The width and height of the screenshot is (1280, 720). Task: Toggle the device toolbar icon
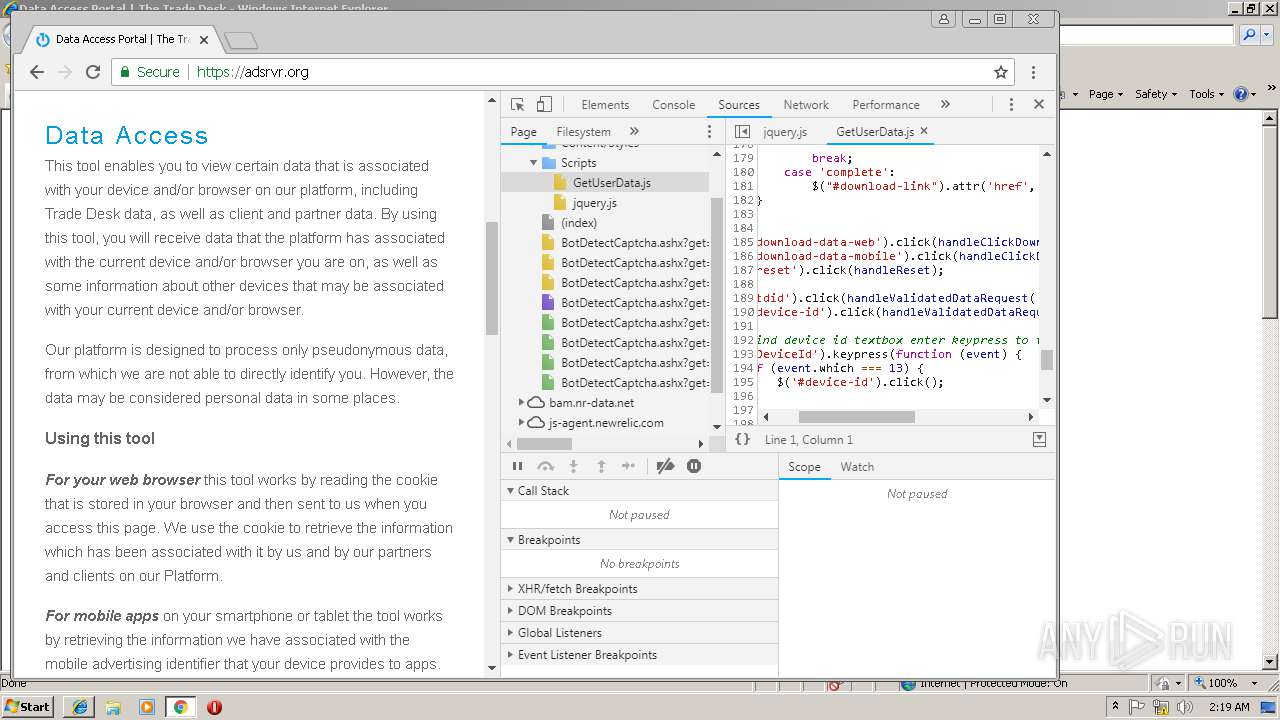tap(544, 104)
